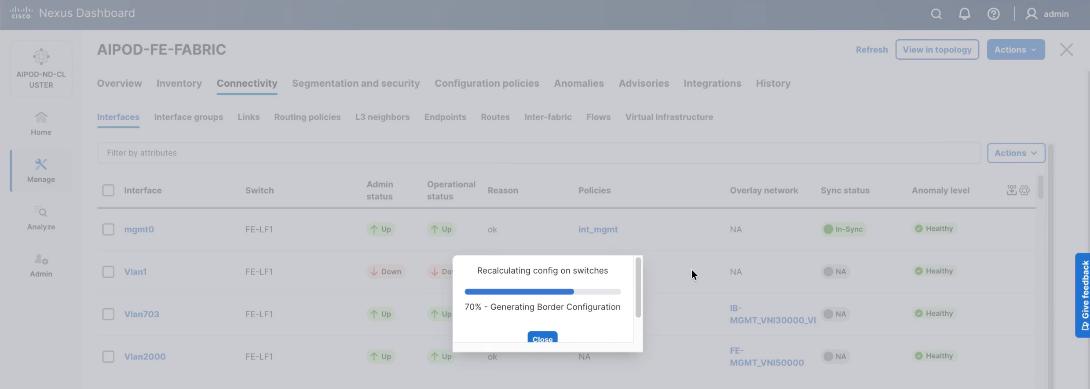The width and height of the screenshot is (1090, 389).
Task: Select Endpoints sub-tab
Action: (445, 117)
